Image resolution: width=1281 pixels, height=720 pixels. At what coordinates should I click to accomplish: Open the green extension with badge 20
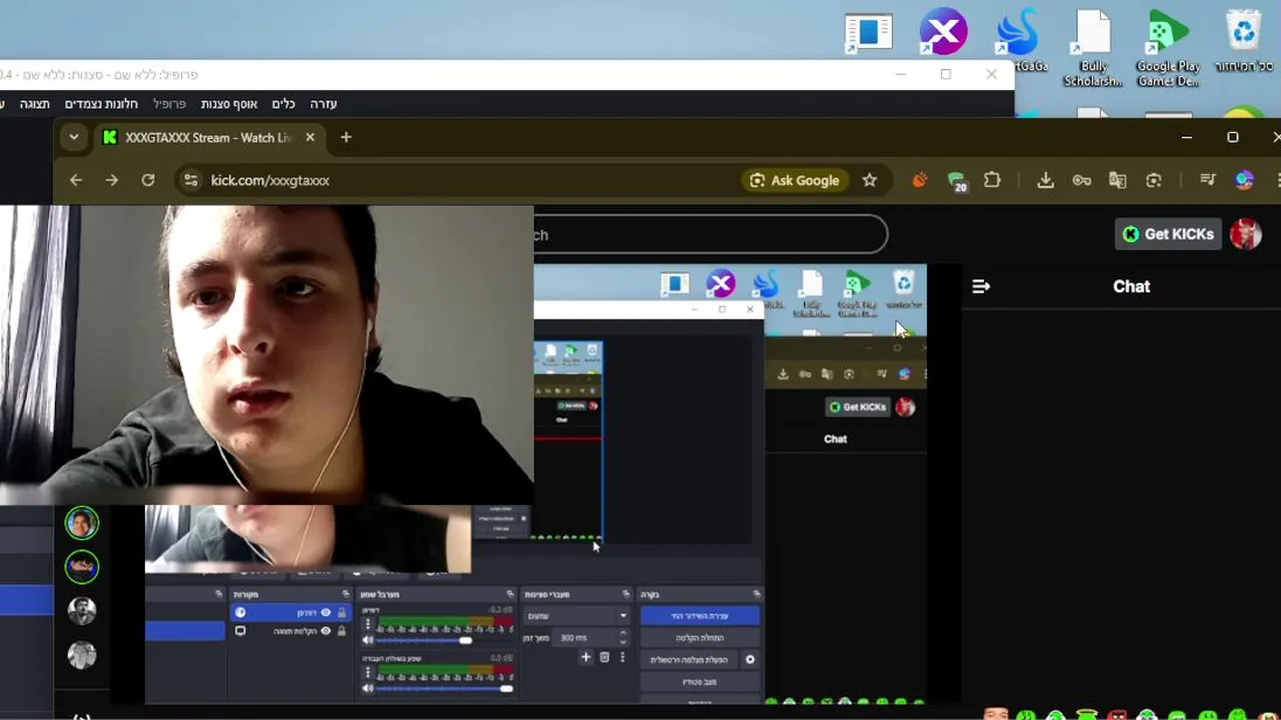[956, 181]
